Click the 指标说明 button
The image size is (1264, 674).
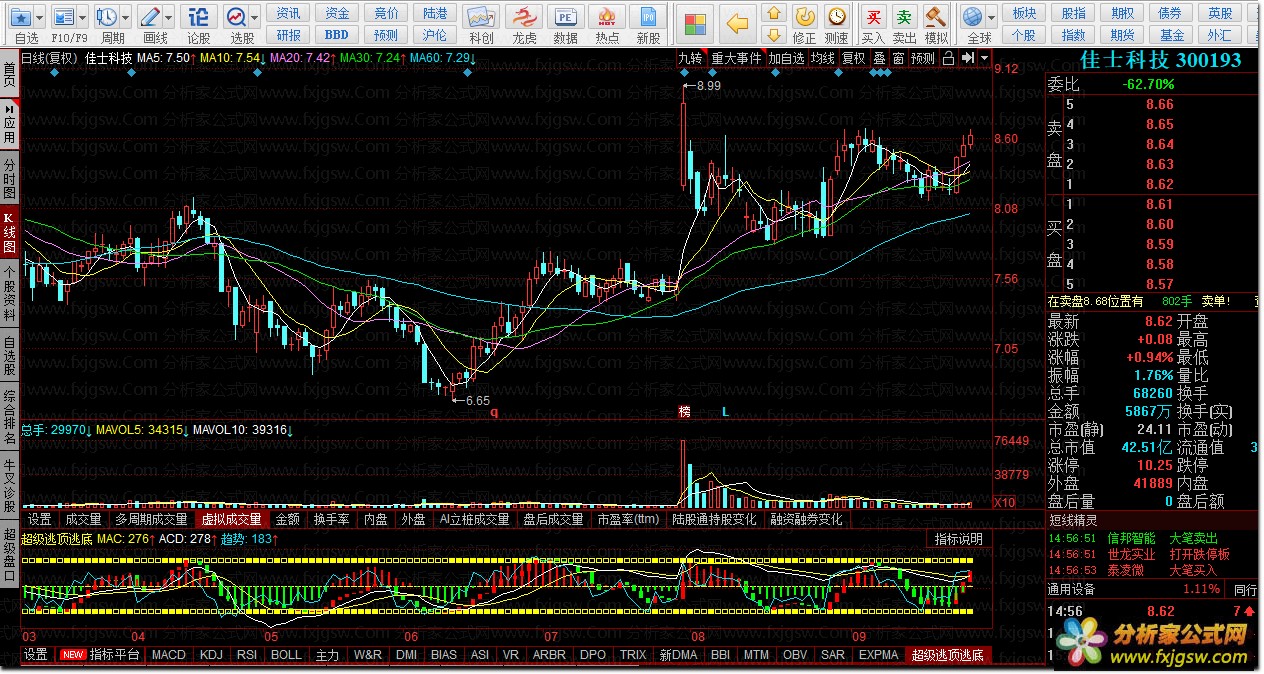point(959,539)
